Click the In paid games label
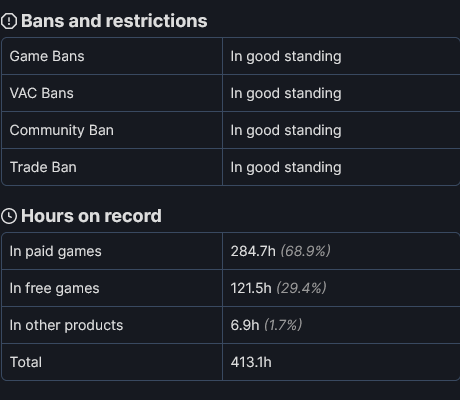460x400 pixels. pos(56,252)
